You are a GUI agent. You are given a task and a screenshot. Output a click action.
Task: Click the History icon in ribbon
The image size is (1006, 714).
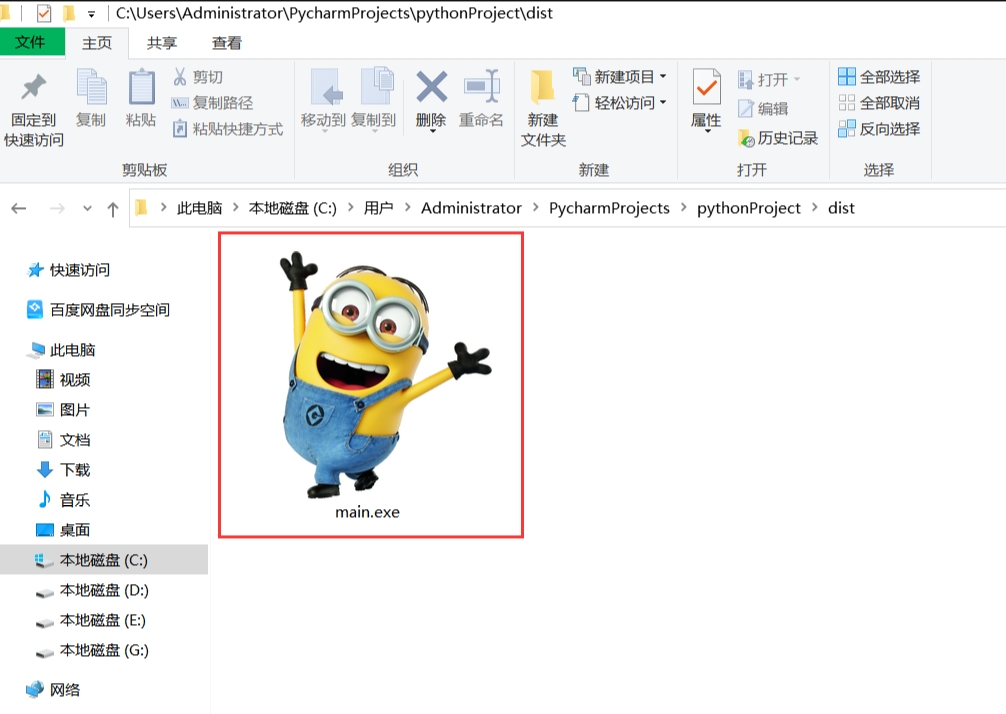[x=746, y=138]
